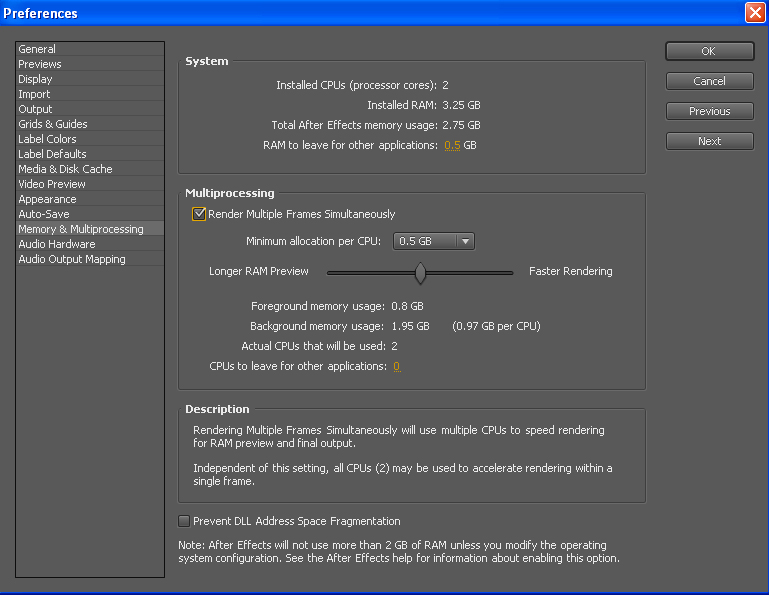Click the RAM preview versus rendering slider handle
The height and width of the screenshot is (595, 769).
coord(420,273)
